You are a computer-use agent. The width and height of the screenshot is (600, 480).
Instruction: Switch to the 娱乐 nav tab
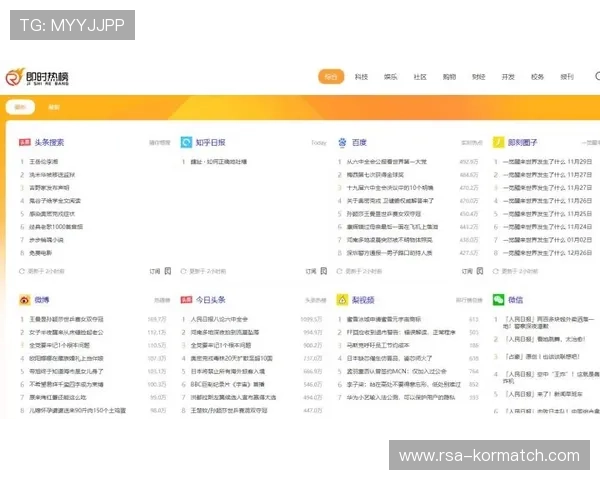pos(390,77)
